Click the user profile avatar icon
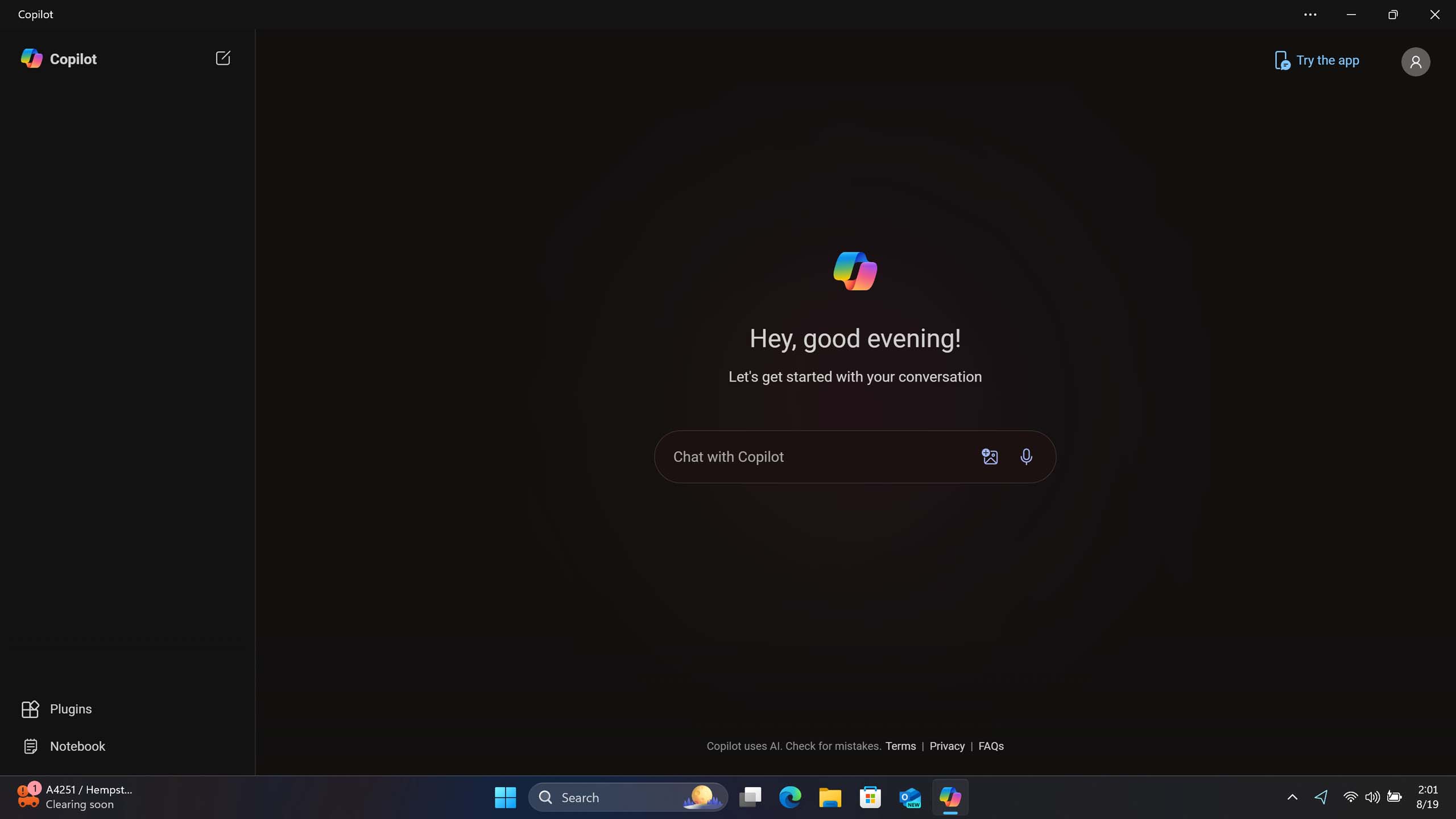1456x819 pixels. click(1416, 61)
